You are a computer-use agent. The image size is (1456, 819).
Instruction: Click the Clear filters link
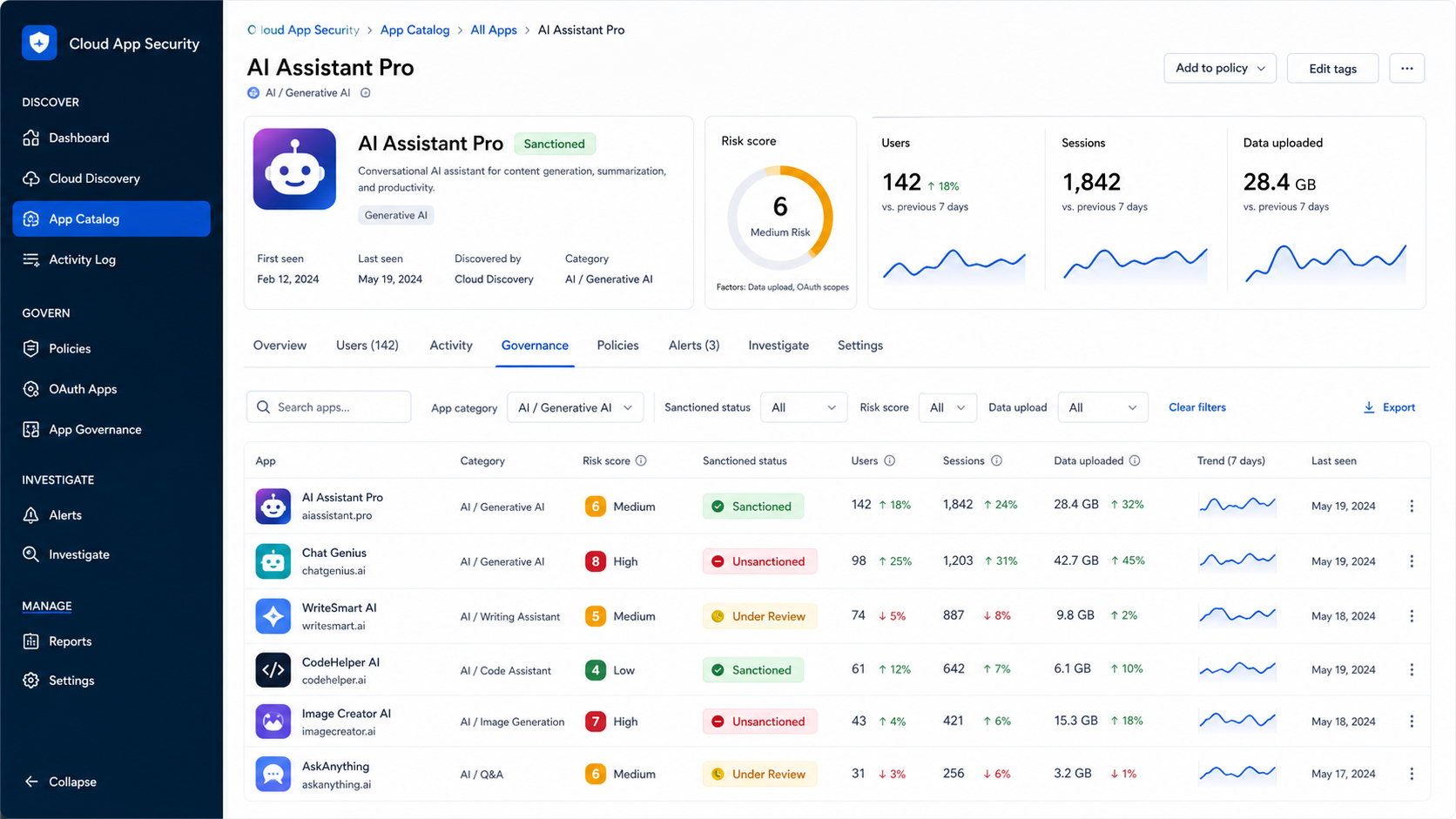[1196, 407]
